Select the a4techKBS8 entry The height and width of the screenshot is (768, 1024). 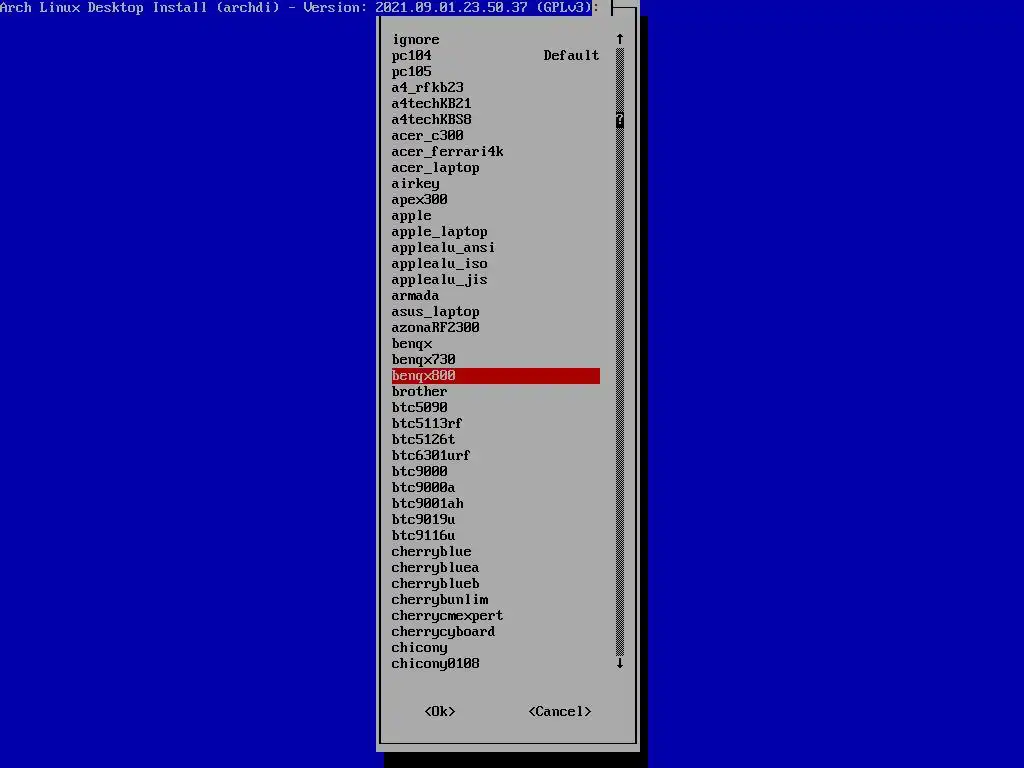(496, 120)
